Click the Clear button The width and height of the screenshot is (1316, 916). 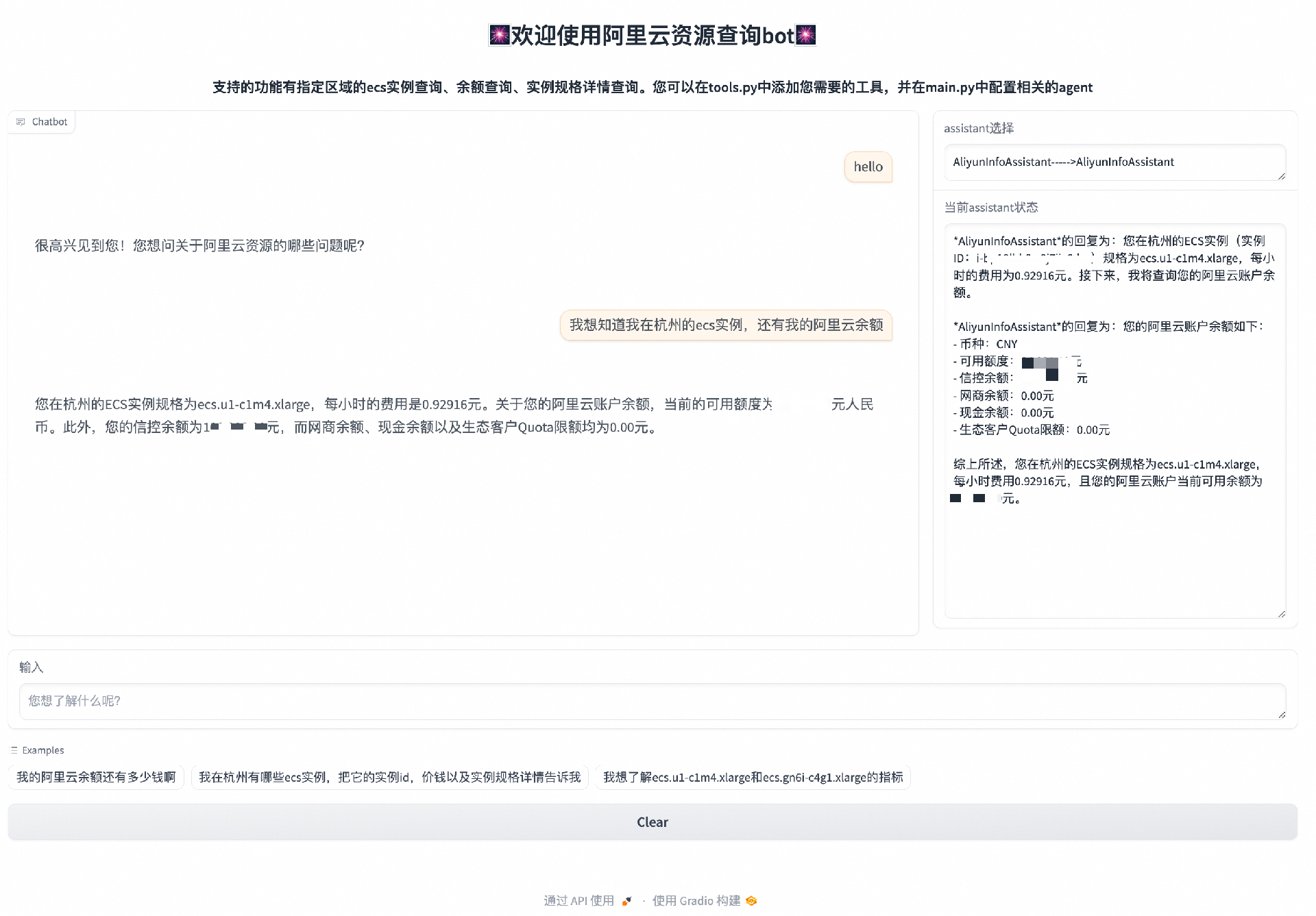coord(653,822)
